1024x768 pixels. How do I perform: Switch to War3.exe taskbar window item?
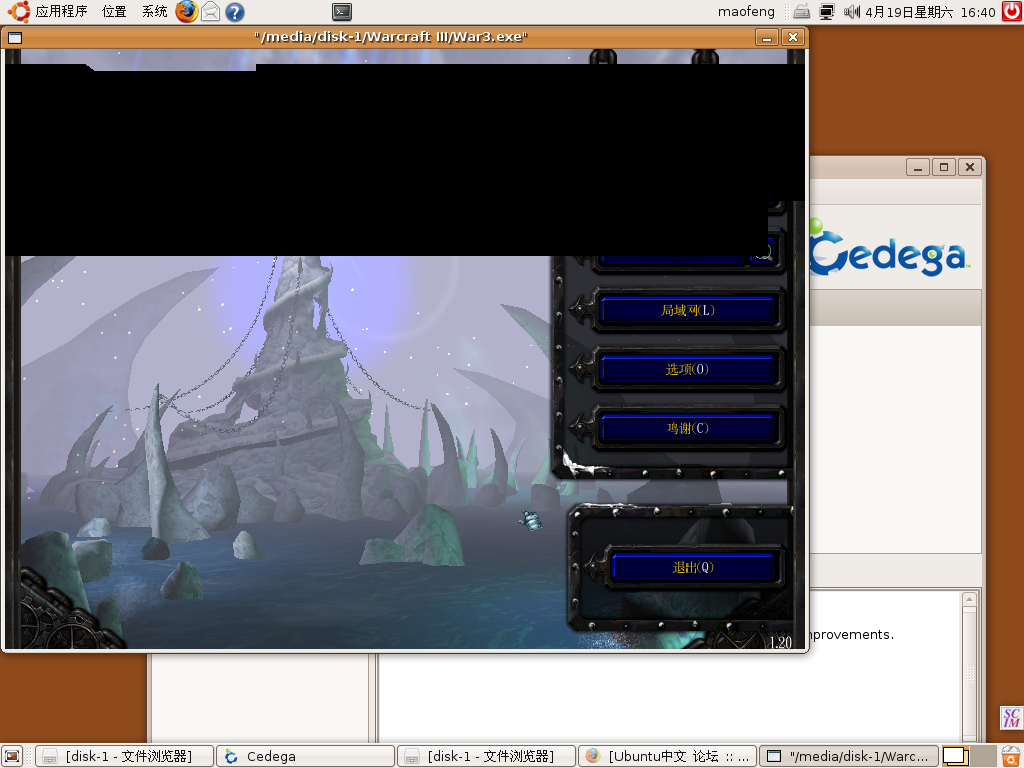tap(848, 756)
